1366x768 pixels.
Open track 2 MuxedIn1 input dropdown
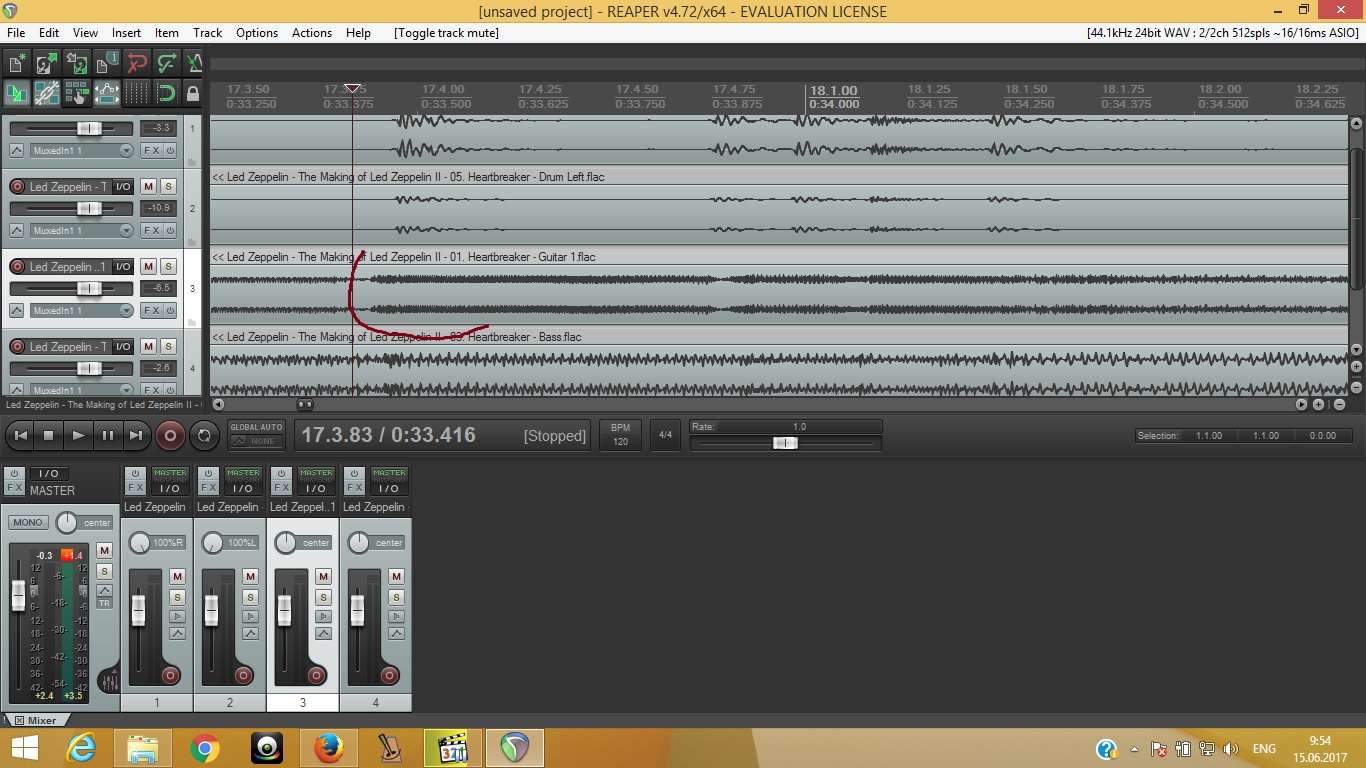tap(82, 231)
